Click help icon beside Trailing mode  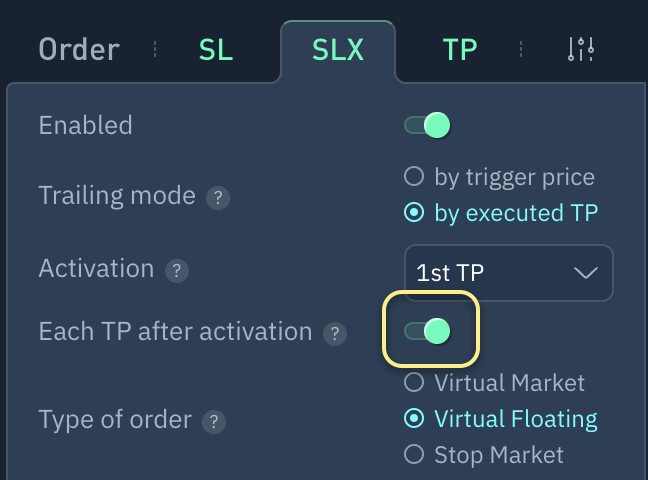(x=218, y=197)
